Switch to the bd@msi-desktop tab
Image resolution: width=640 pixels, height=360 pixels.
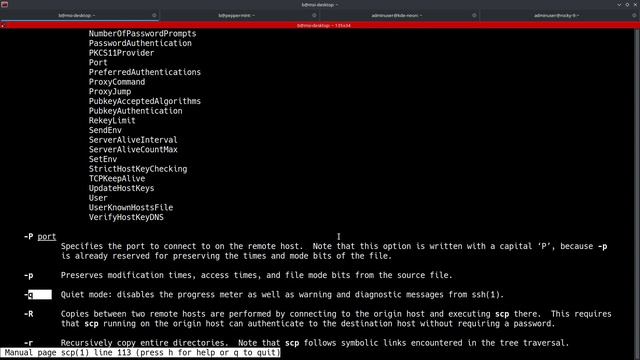tap(76, 16)
